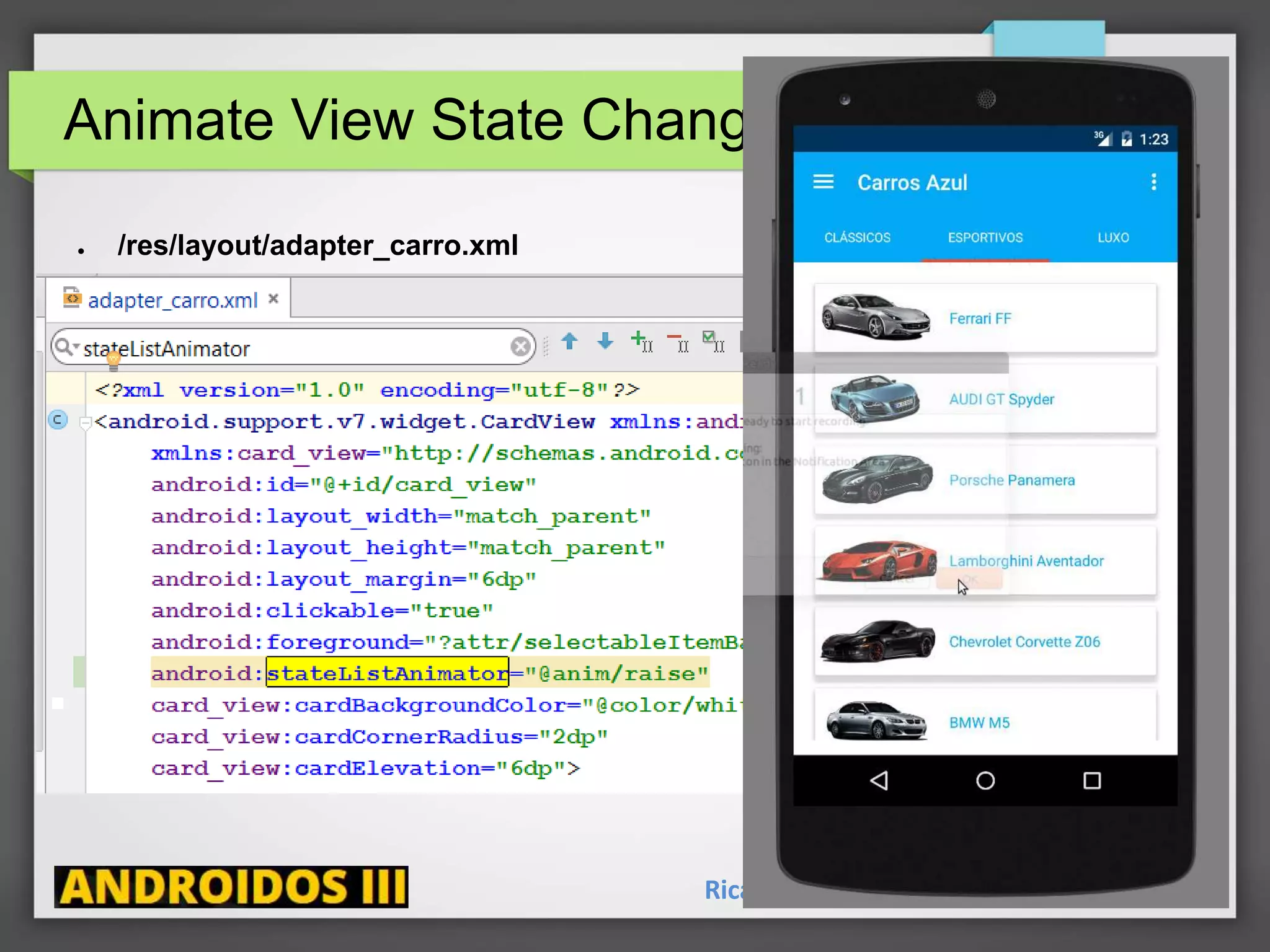Open search history magnifier dropdown
Screen dimensions: 1270x952
click(x=66, y=346)
